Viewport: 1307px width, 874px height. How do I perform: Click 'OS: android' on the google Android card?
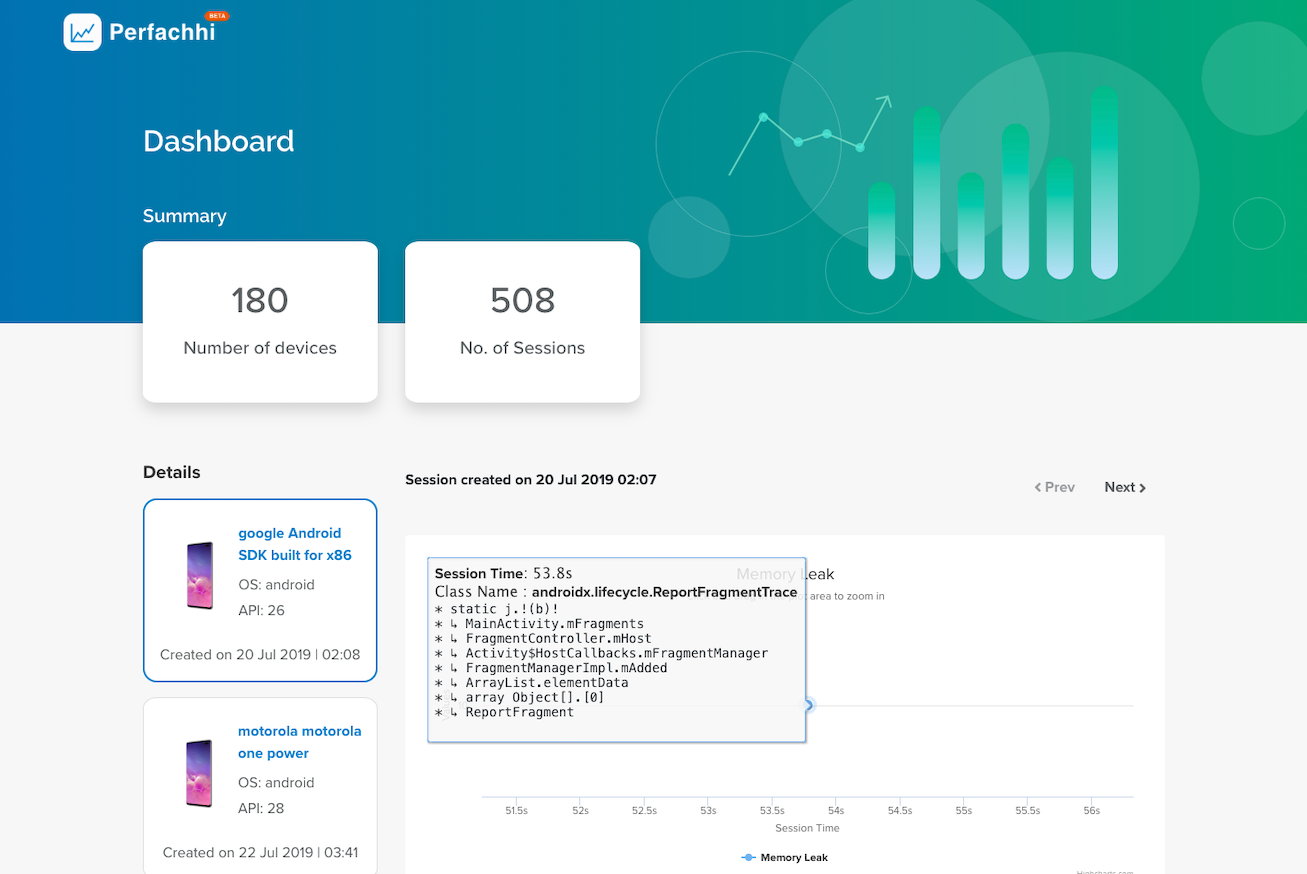pos(276,584)
